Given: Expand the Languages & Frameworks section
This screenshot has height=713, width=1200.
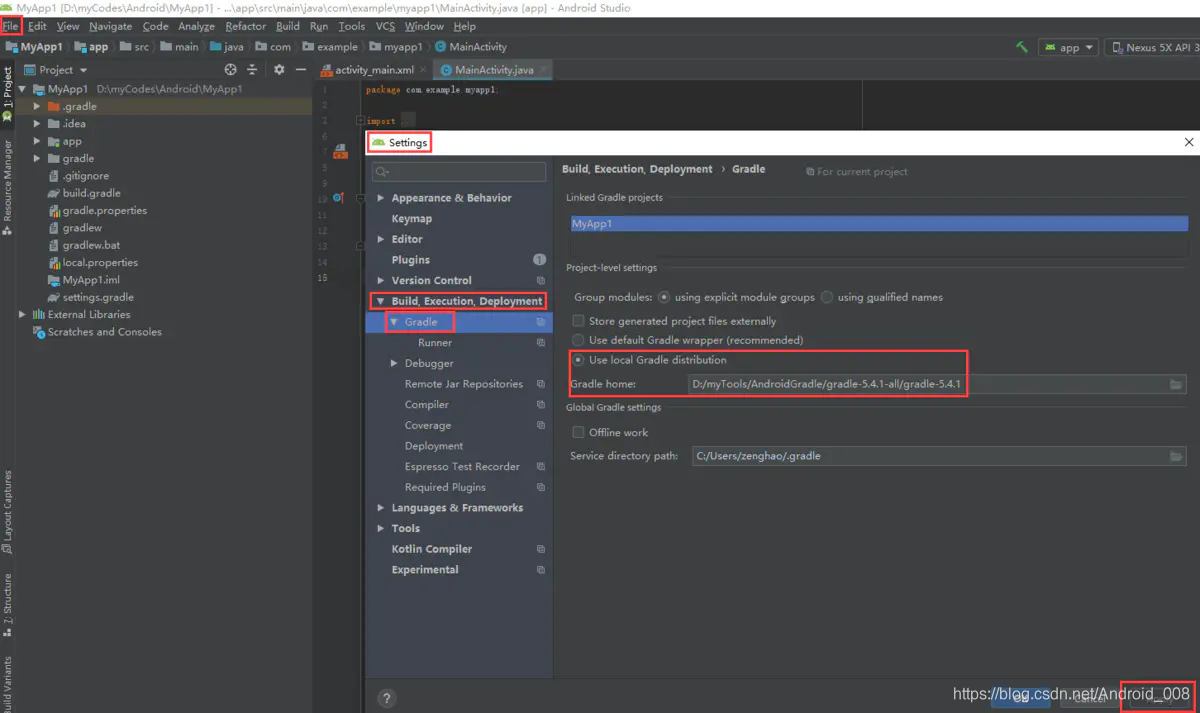Looking at the screenshot, I should point(381,508).
